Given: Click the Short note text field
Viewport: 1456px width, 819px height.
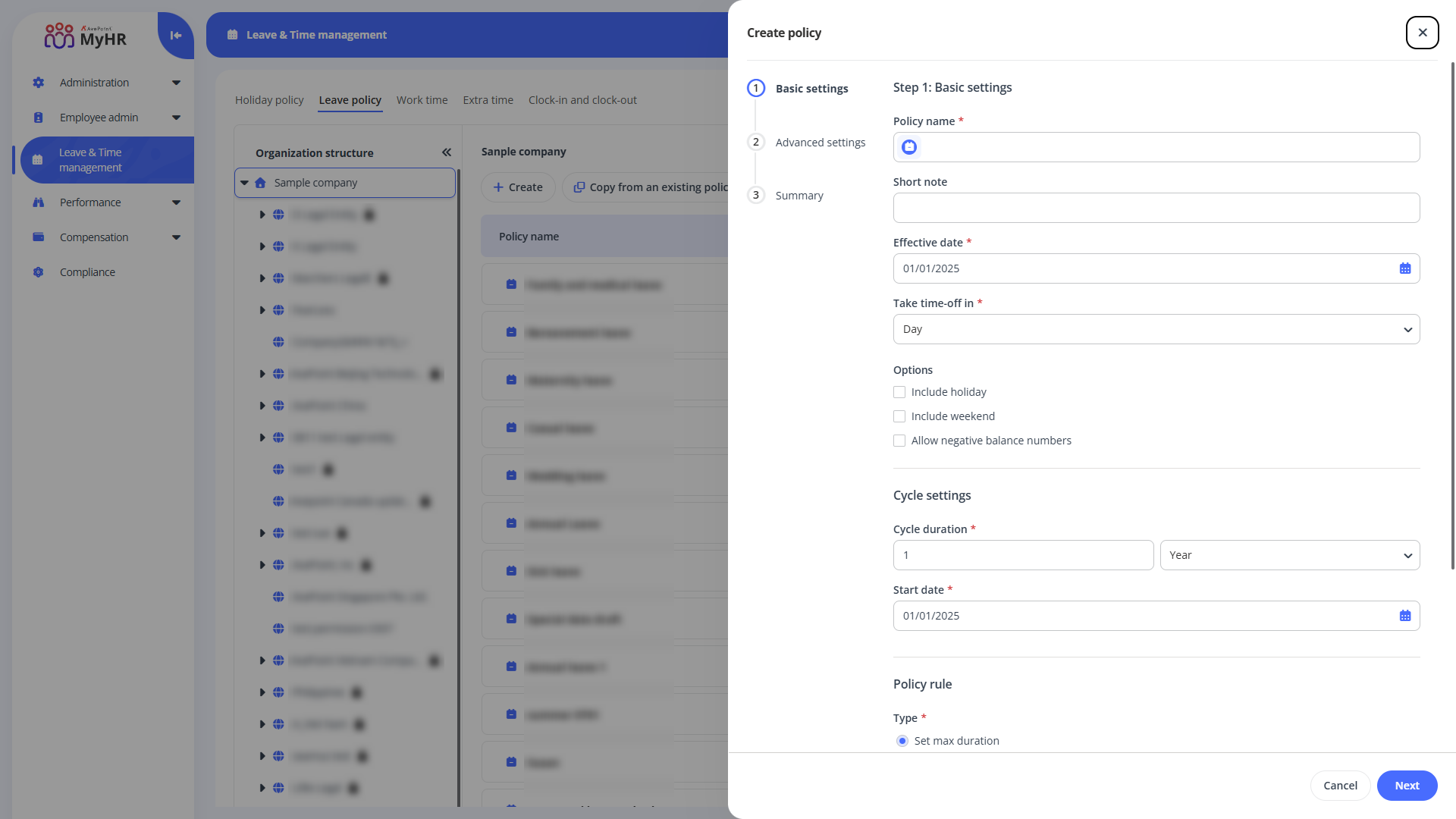Looking at the screenshot, I should point(1156,208).
